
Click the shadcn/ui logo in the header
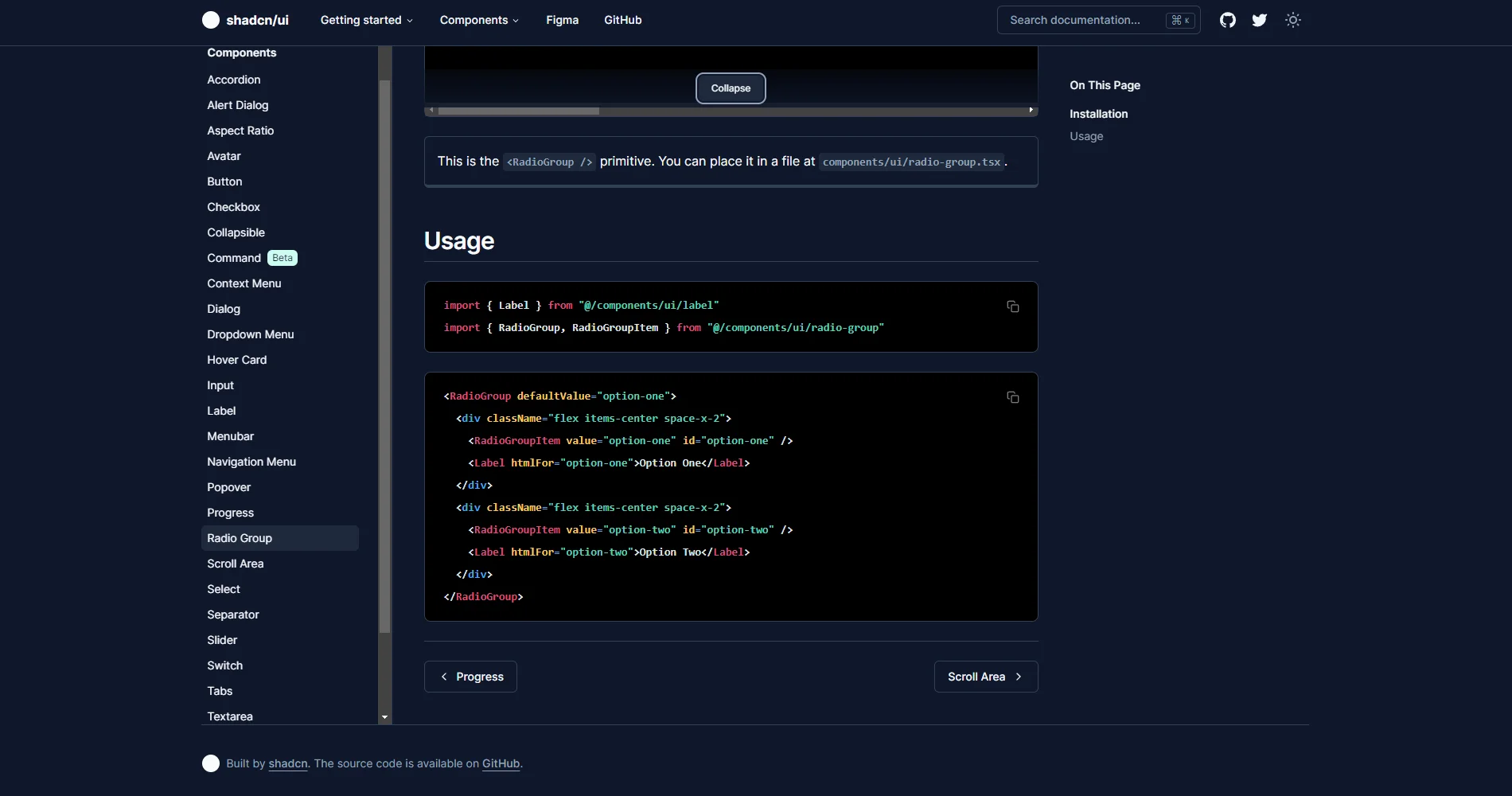(245, 20)
